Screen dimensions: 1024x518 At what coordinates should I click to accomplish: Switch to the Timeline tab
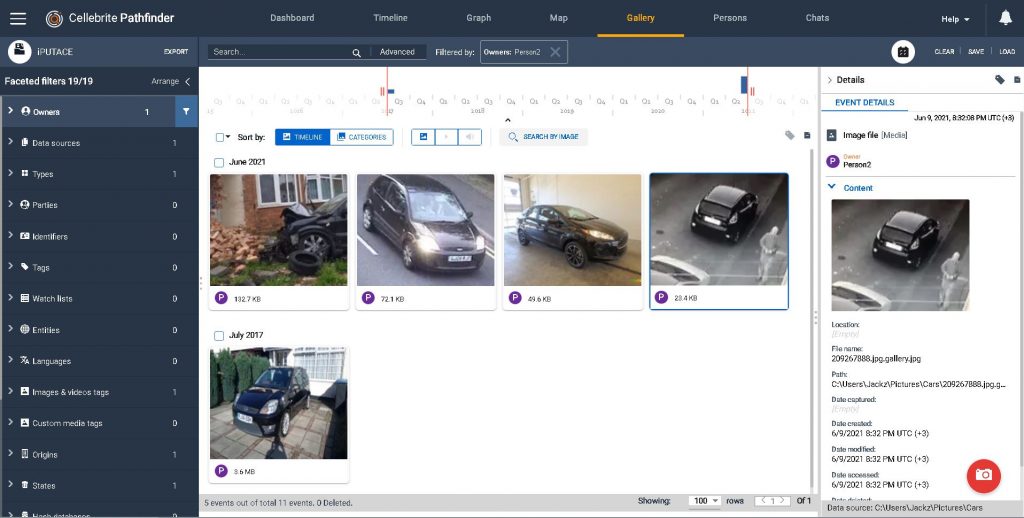point(390,18)
